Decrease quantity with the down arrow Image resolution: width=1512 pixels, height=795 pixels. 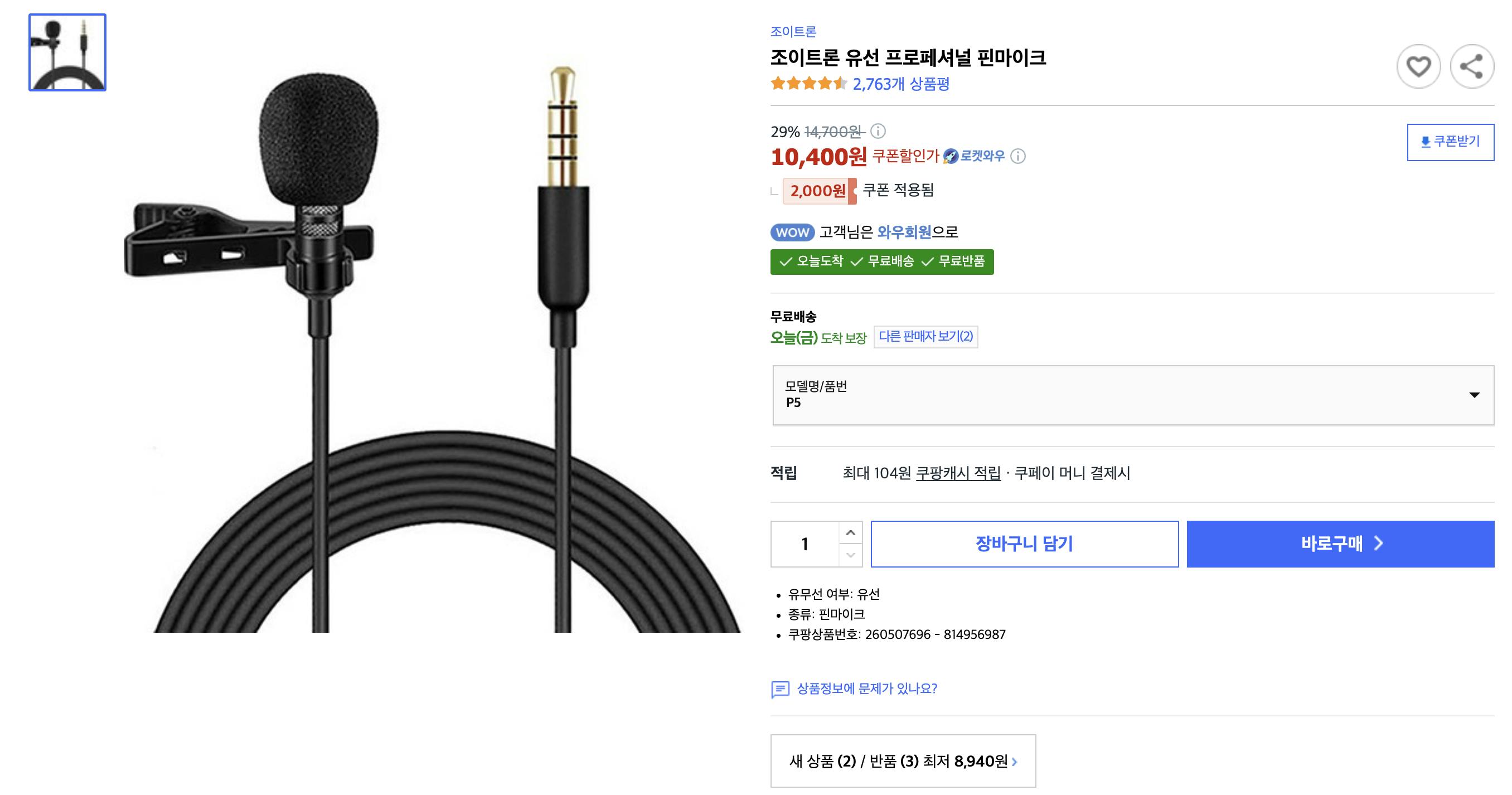click(x=851, y=555)
